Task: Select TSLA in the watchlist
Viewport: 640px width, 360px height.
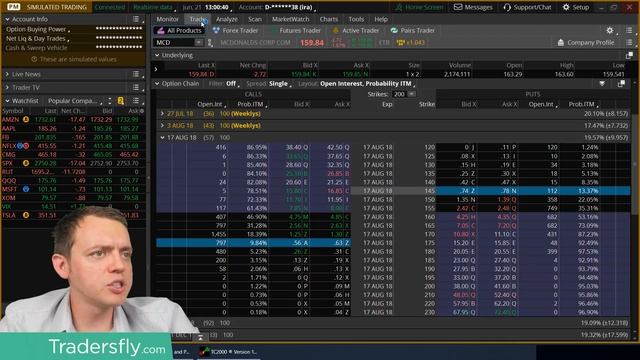Action: click(x=9, y=215)
